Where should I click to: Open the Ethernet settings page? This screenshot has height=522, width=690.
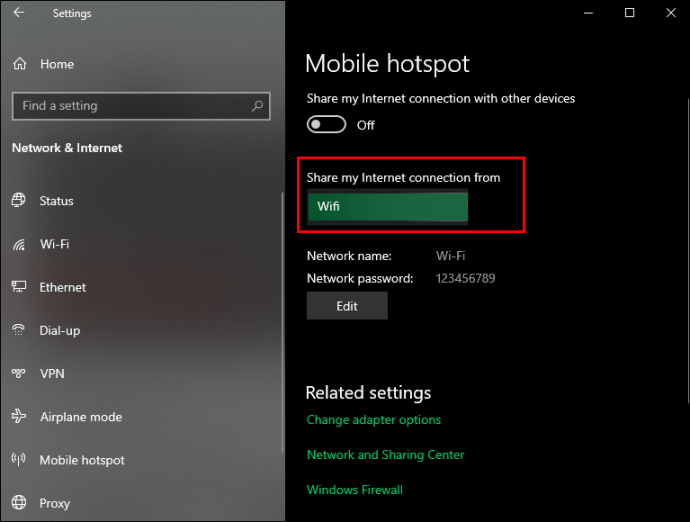pyautogui.click(x=62, y=287)
